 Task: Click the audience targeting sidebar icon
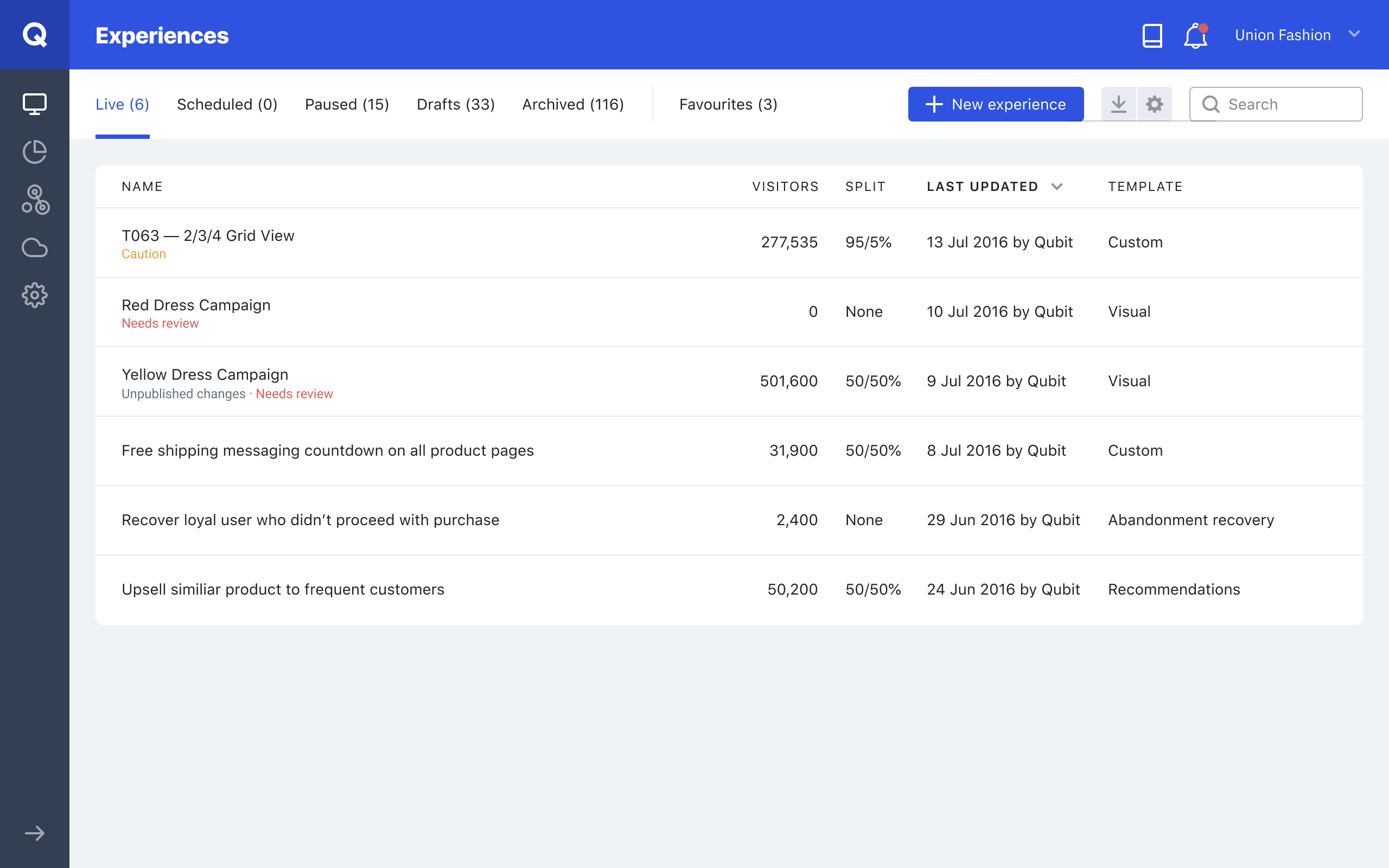[x=34, y=199]
